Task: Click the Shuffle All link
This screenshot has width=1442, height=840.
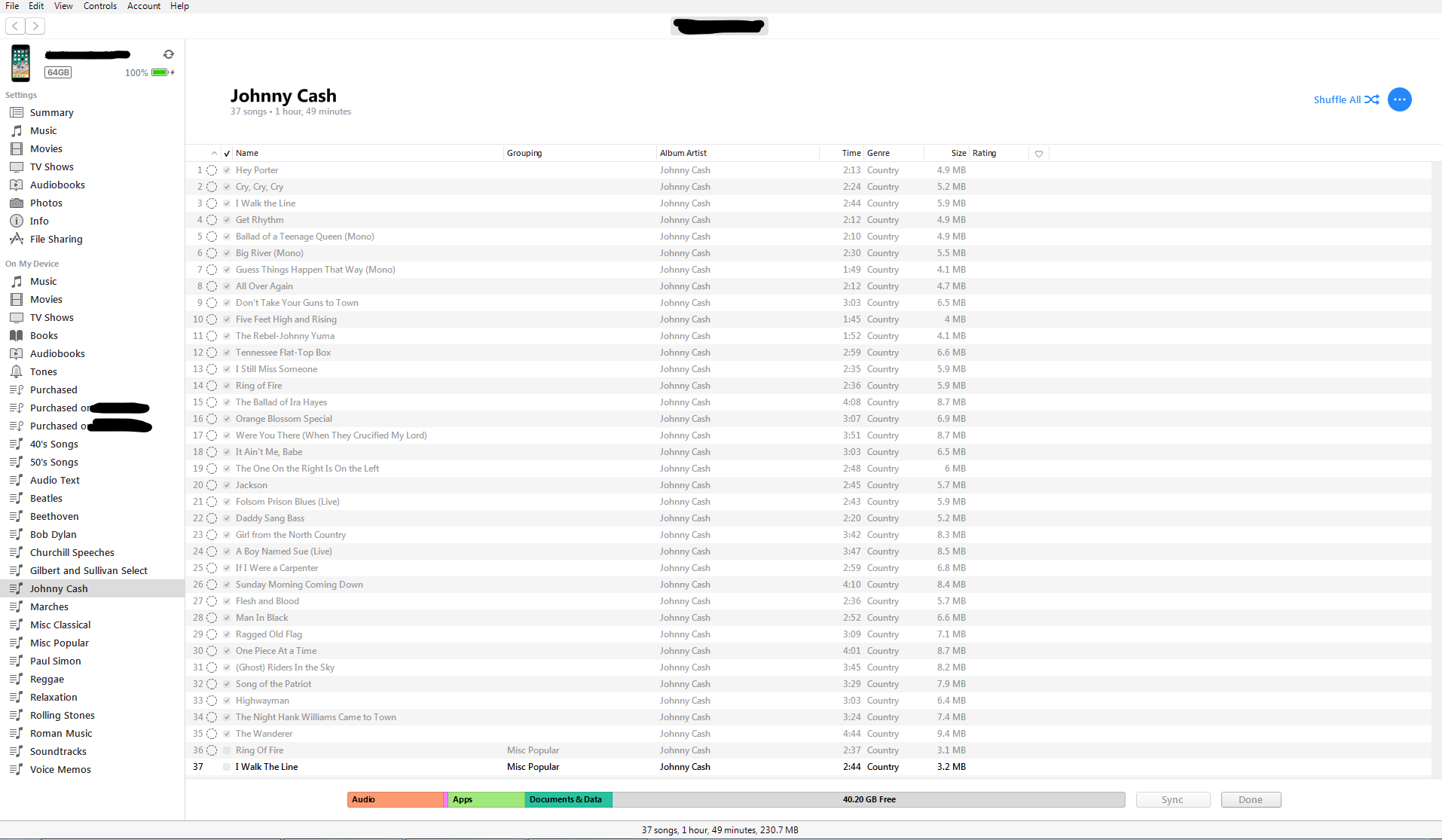Action: click(x=1337, y=99)
